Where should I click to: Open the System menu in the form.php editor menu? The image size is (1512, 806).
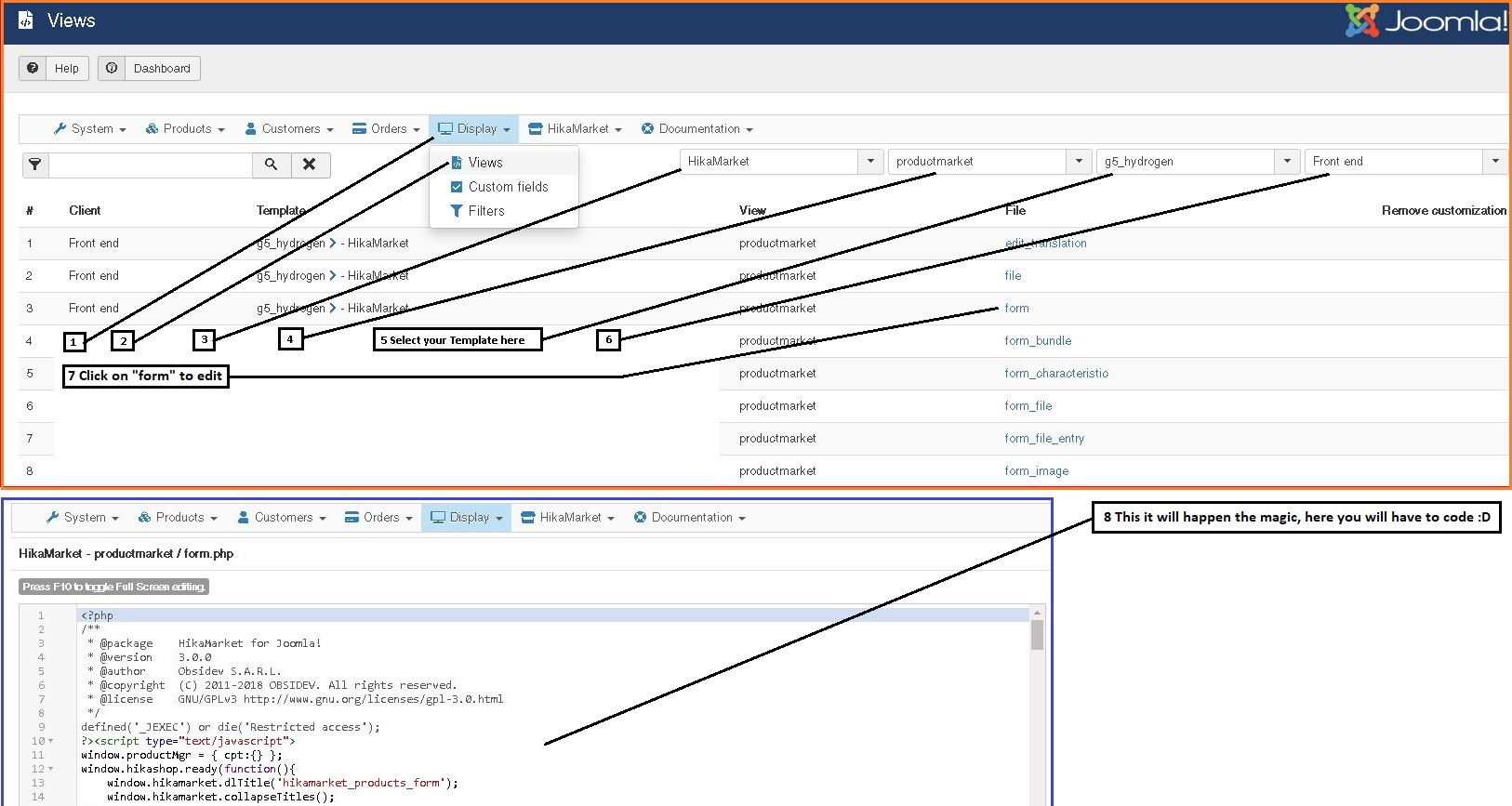coord(82,518)
